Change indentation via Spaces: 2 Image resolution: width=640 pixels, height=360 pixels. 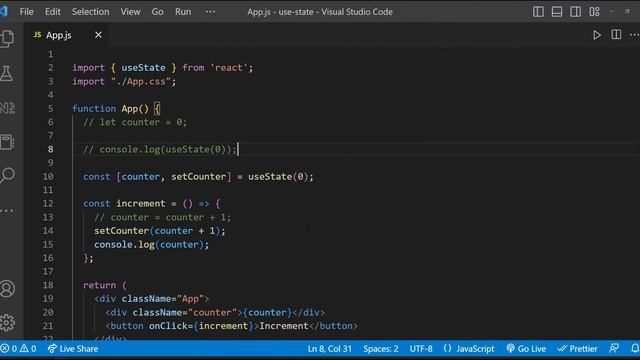pos(381,349)
